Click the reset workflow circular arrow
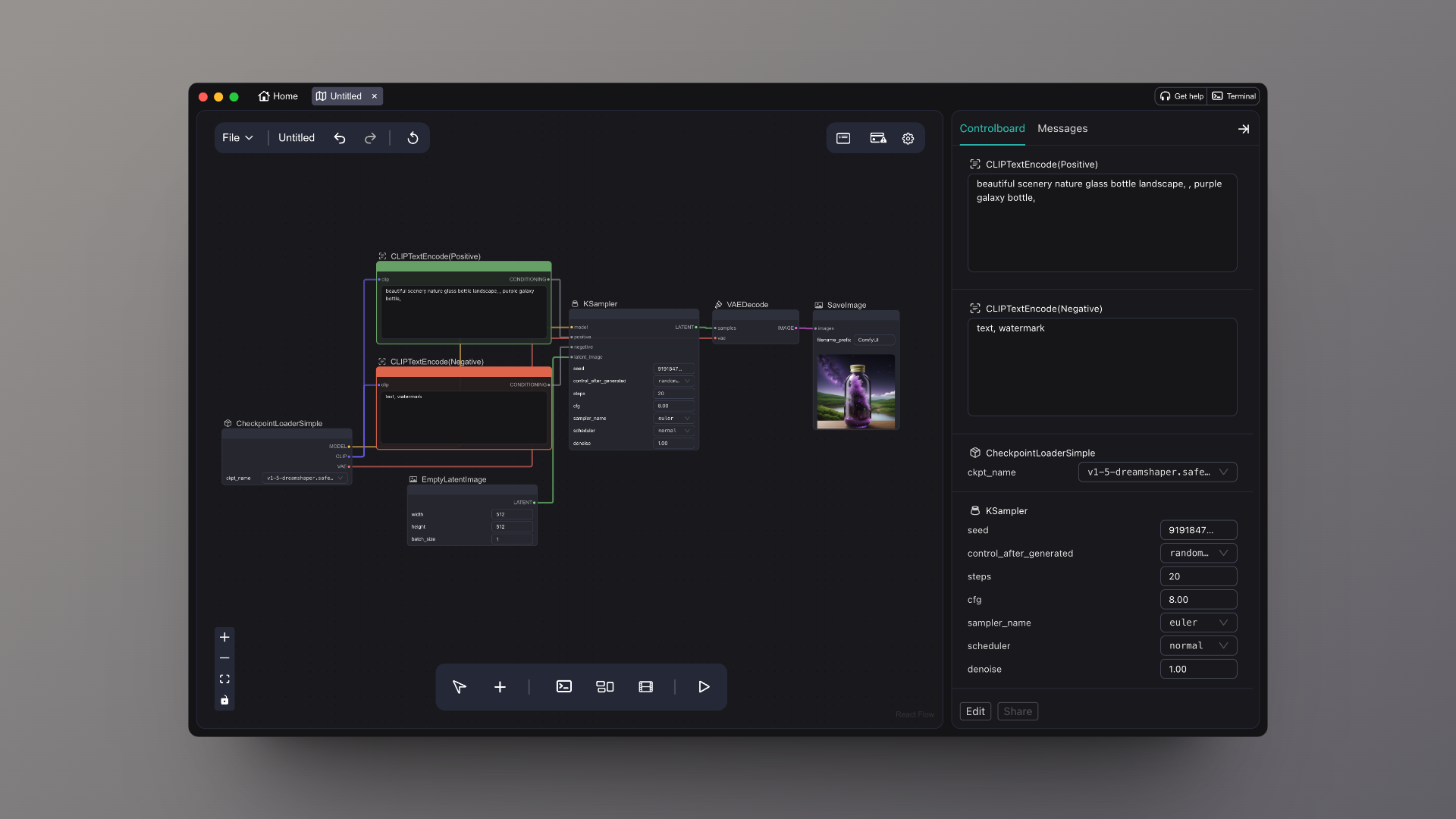This screenshot has width=1456, height=819. coord(413,138)
